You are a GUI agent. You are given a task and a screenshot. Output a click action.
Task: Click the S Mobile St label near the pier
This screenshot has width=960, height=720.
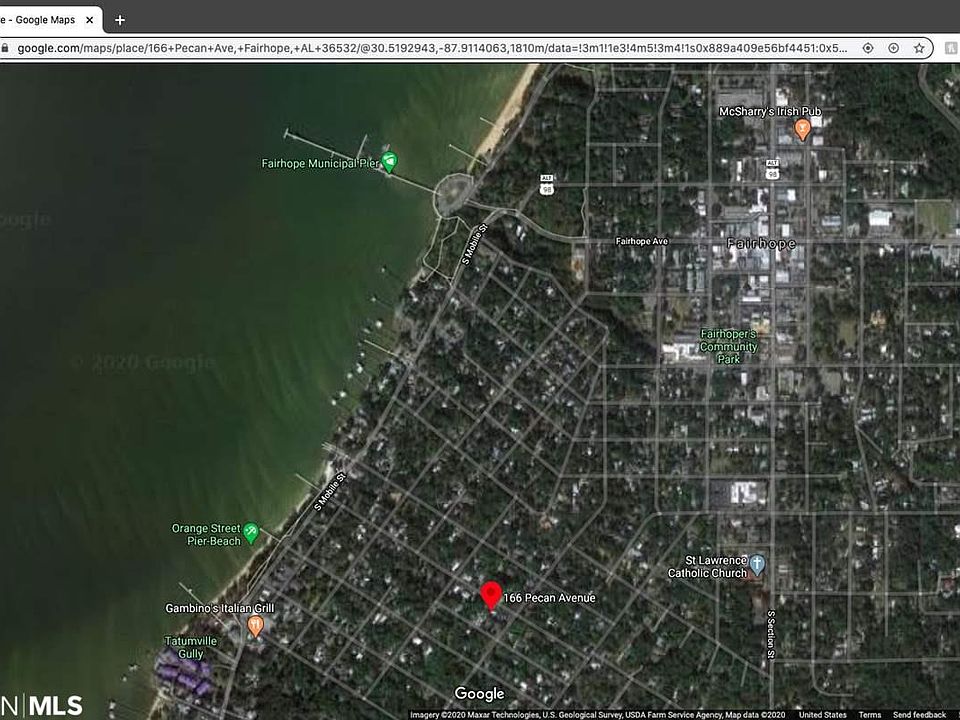coord(474,244)
